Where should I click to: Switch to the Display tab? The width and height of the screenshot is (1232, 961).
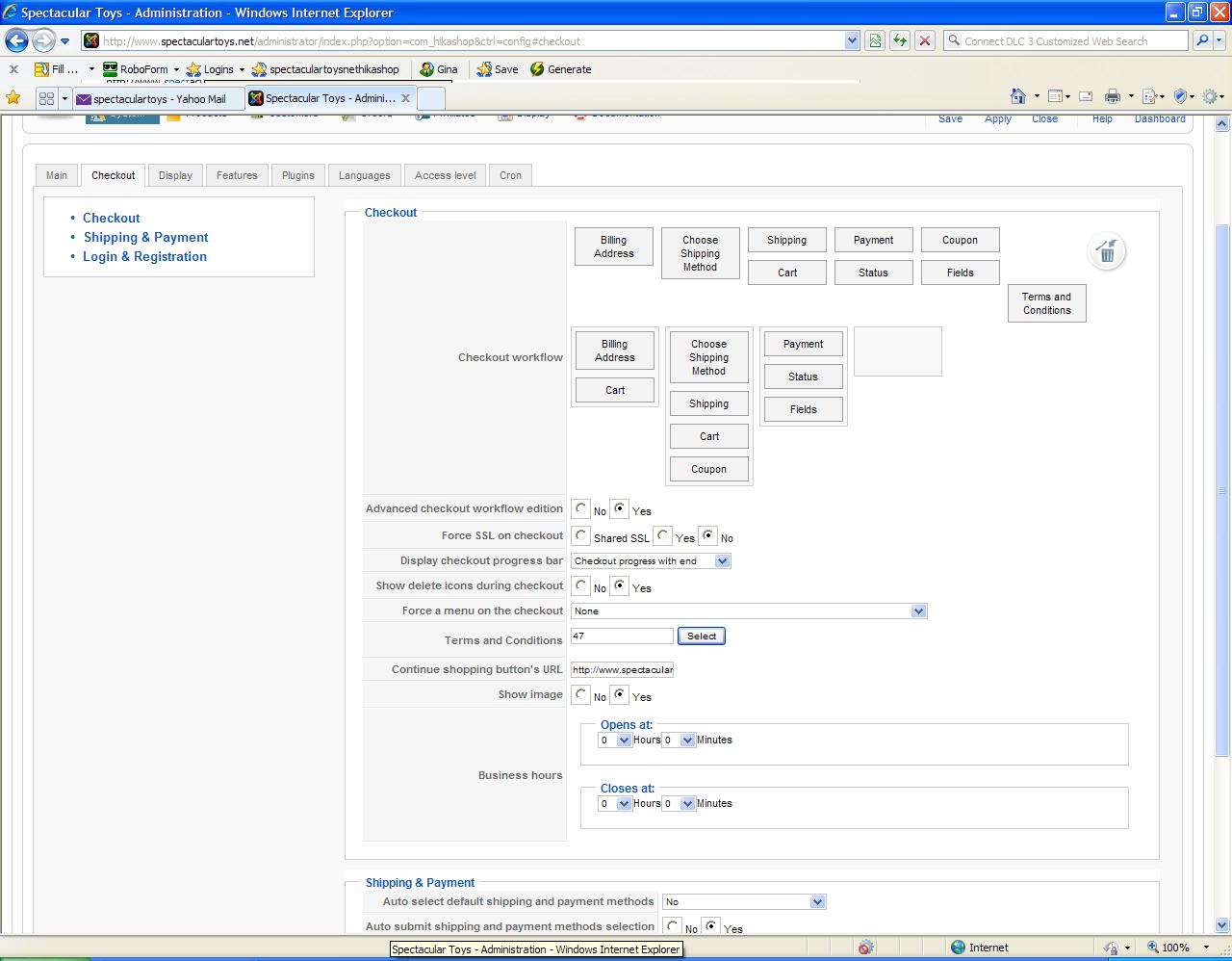click(x=175, y=175)
